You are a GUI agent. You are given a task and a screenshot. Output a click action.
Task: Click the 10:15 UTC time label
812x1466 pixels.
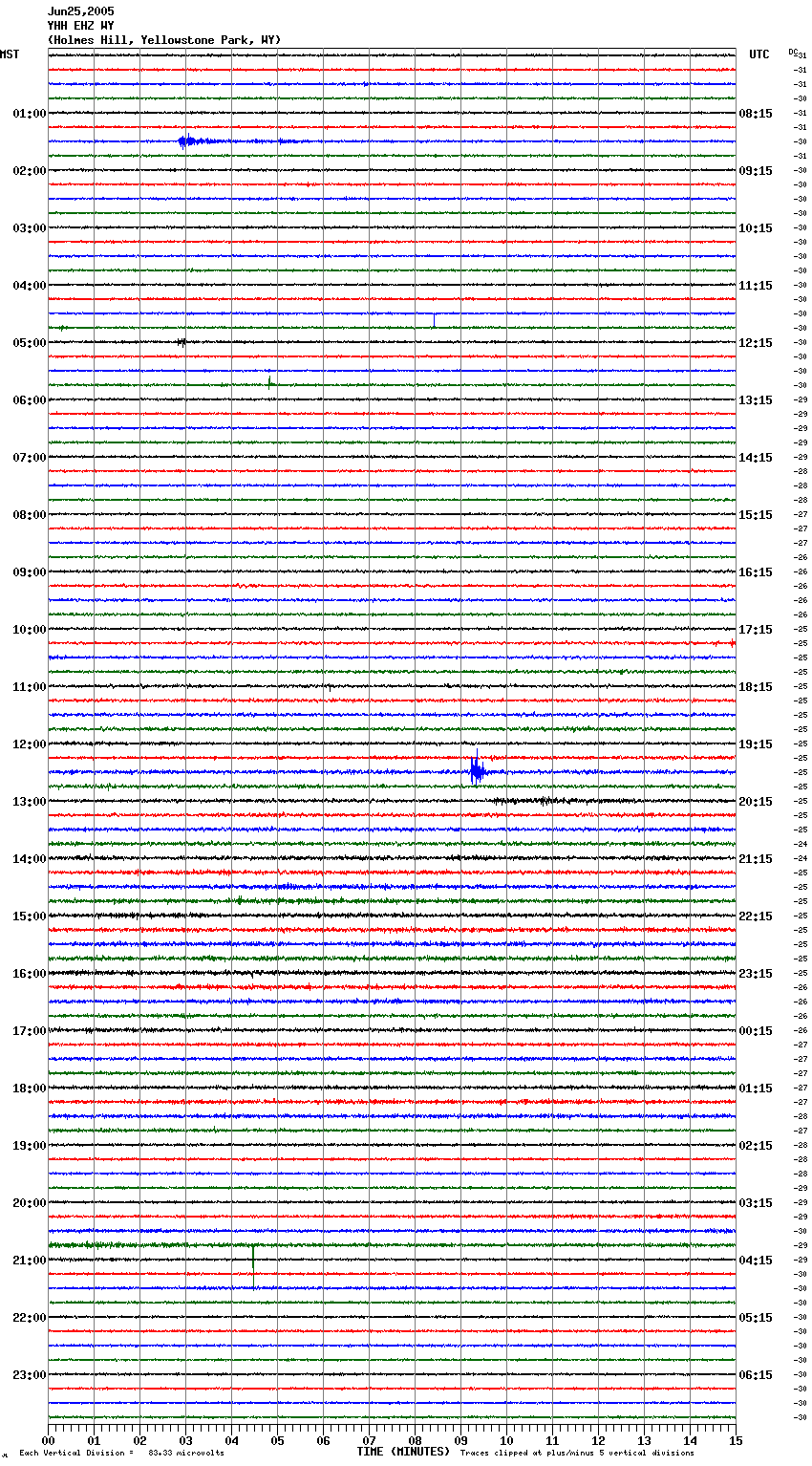[x=756, y=228]
